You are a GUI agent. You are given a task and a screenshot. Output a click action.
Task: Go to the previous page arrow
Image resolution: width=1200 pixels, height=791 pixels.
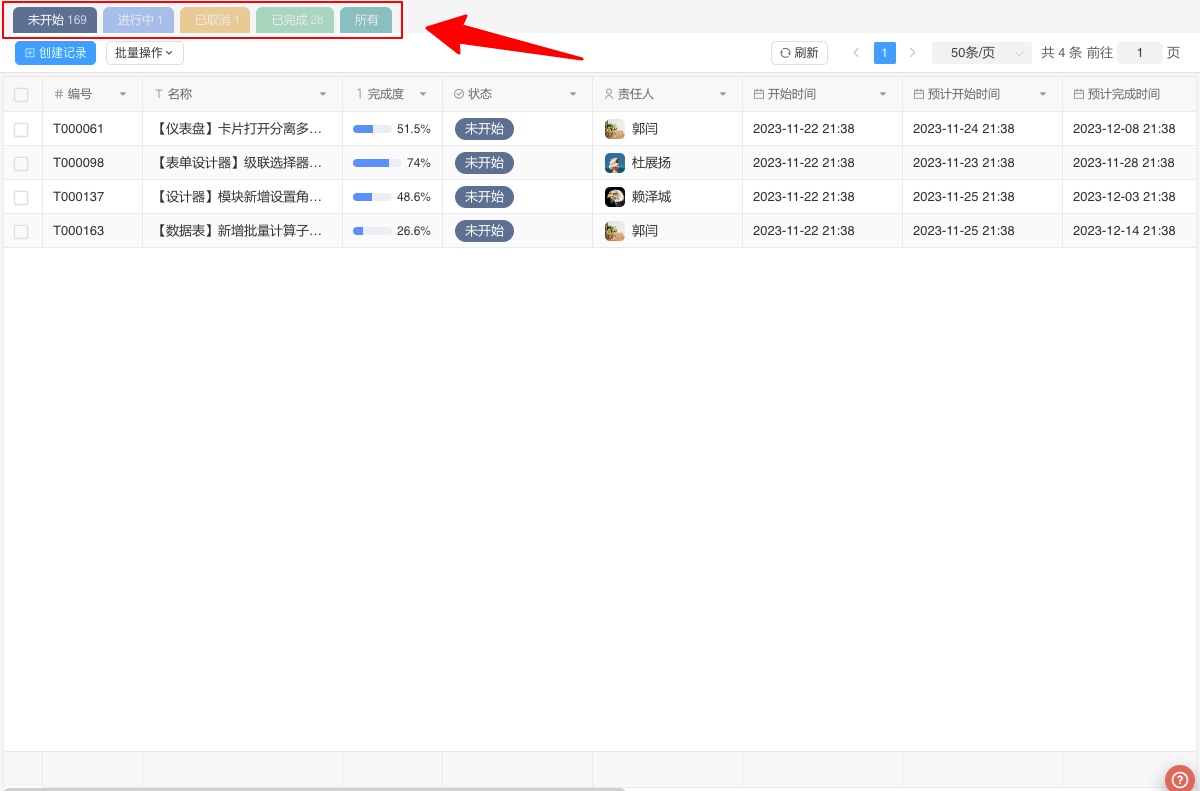856,53
